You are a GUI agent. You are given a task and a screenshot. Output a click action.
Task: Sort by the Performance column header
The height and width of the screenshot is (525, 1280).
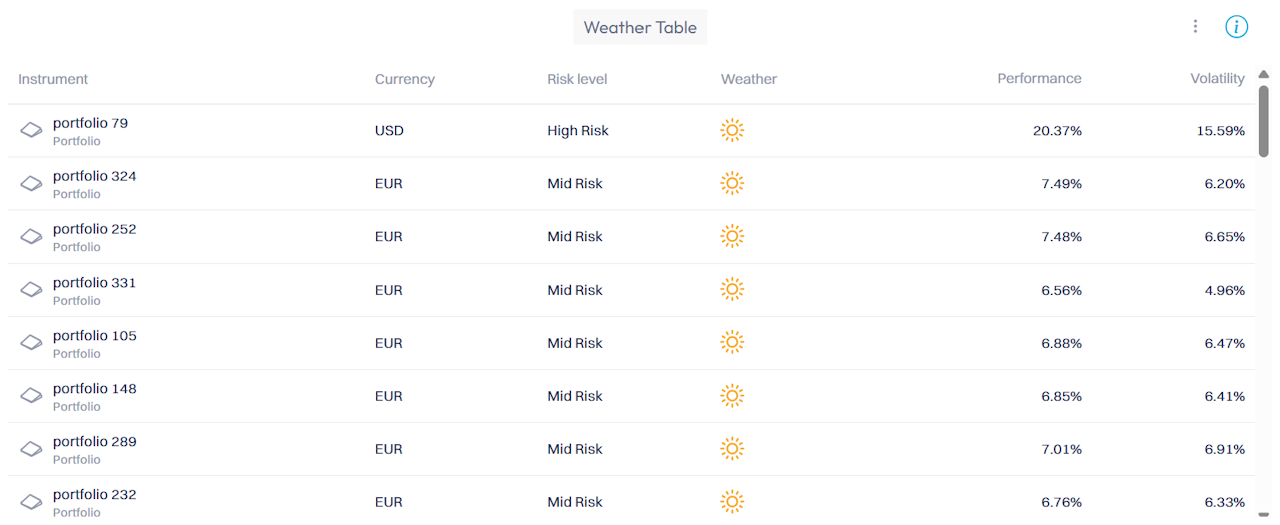[1039, 78]
